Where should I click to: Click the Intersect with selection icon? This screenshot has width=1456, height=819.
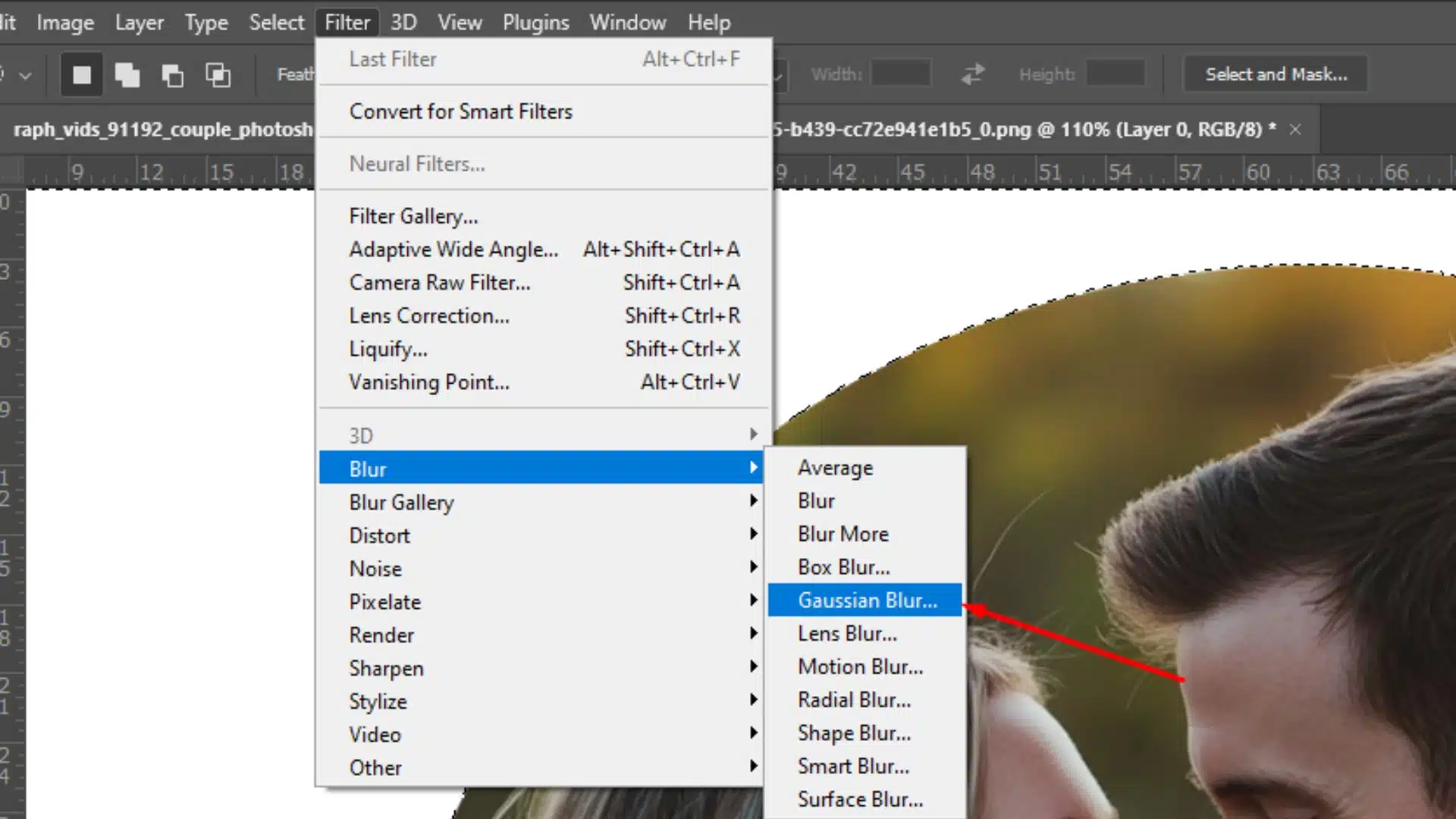point(218,75)
